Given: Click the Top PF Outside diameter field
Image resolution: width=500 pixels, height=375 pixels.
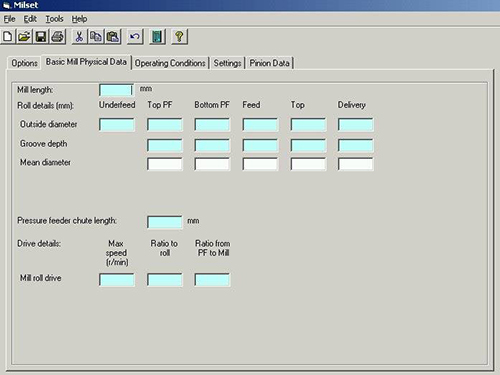Looking at the screenshot, I should click(x=165, y=124).
